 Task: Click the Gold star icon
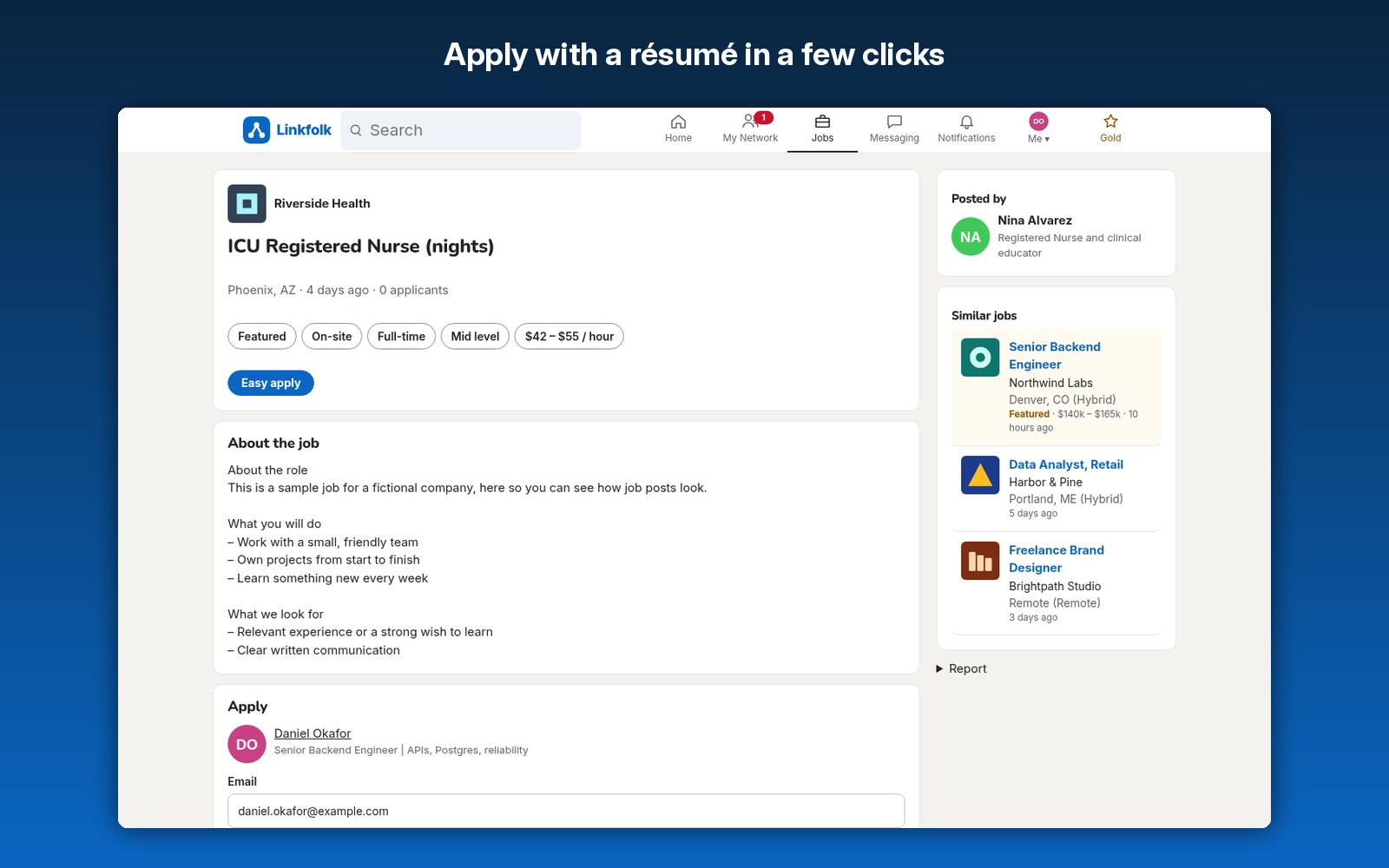coord(1110,122)
